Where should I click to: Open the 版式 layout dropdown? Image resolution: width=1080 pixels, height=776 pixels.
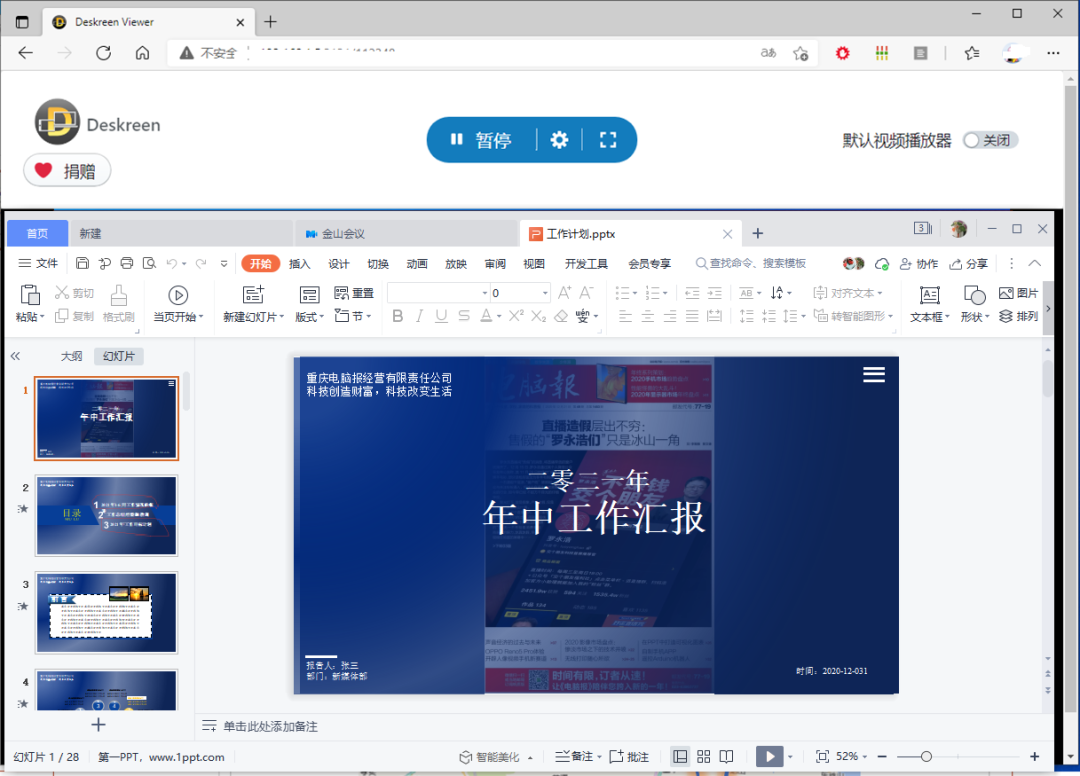(x=306, y=315)
